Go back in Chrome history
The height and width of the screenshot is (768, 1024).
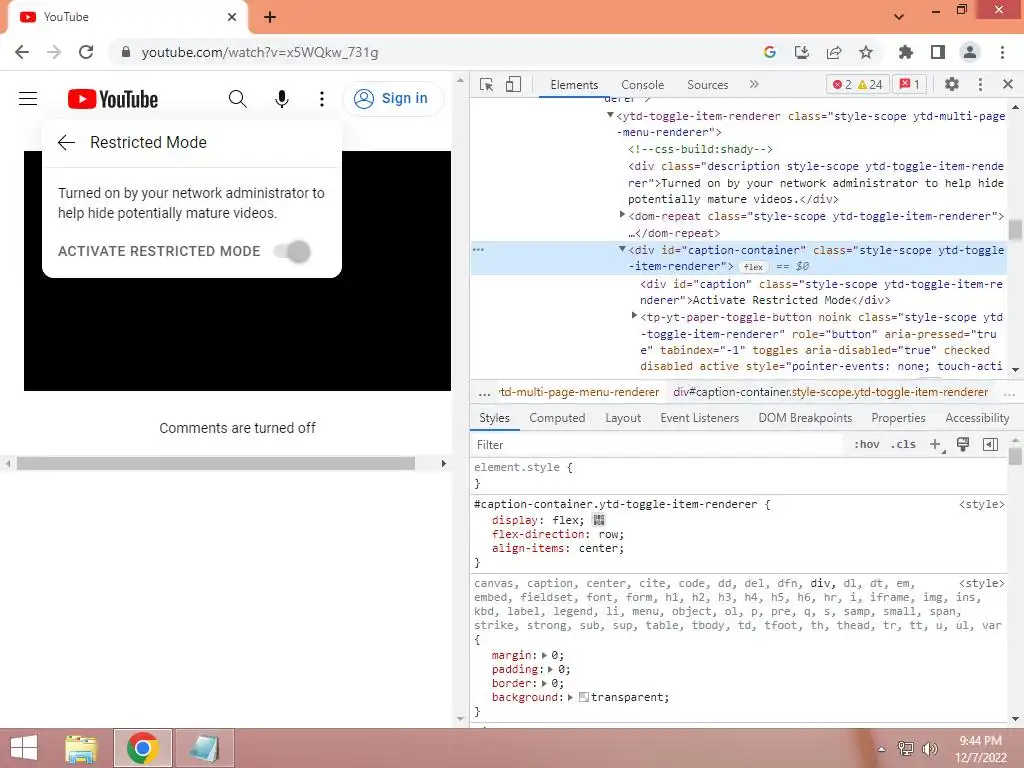coord(22,52)
